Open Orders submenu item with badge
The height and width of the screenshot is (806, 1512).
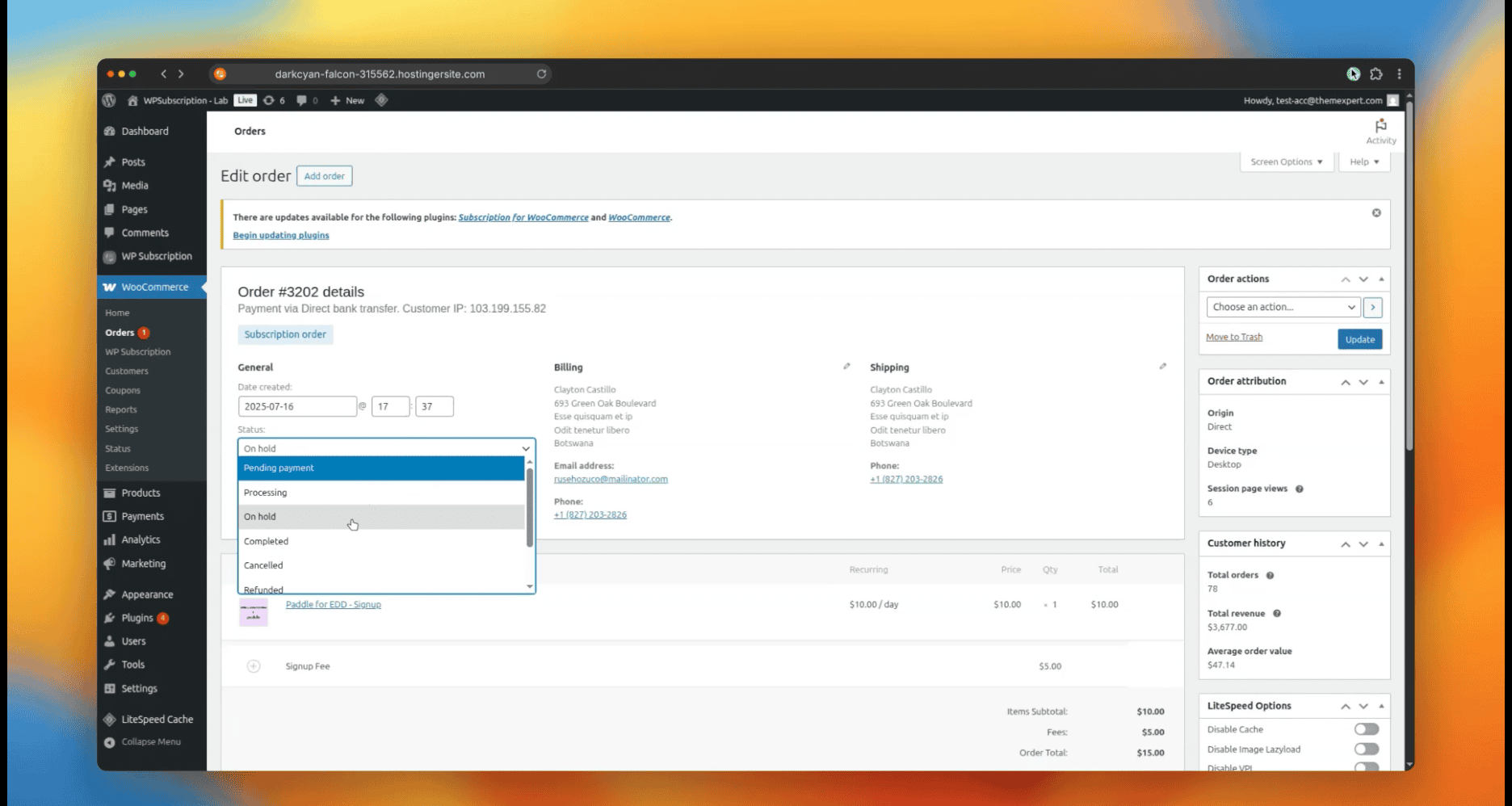click(x=127, y=333)
